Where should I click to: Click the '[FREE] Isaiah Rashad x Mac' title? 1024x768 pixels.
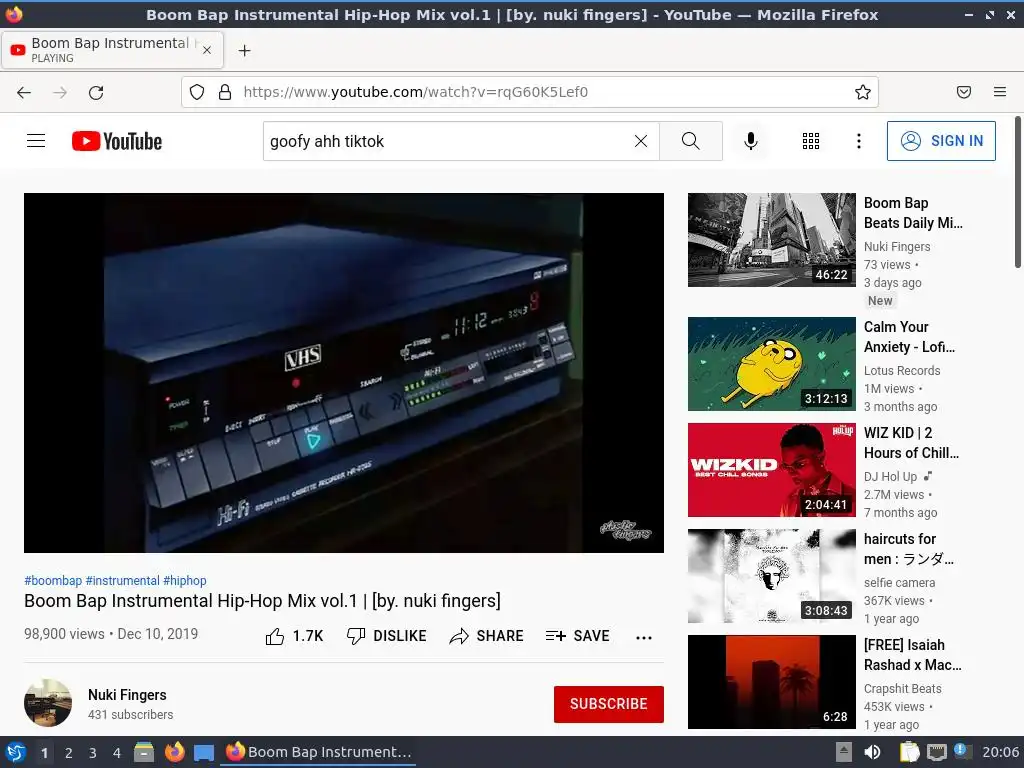(912, 655)
